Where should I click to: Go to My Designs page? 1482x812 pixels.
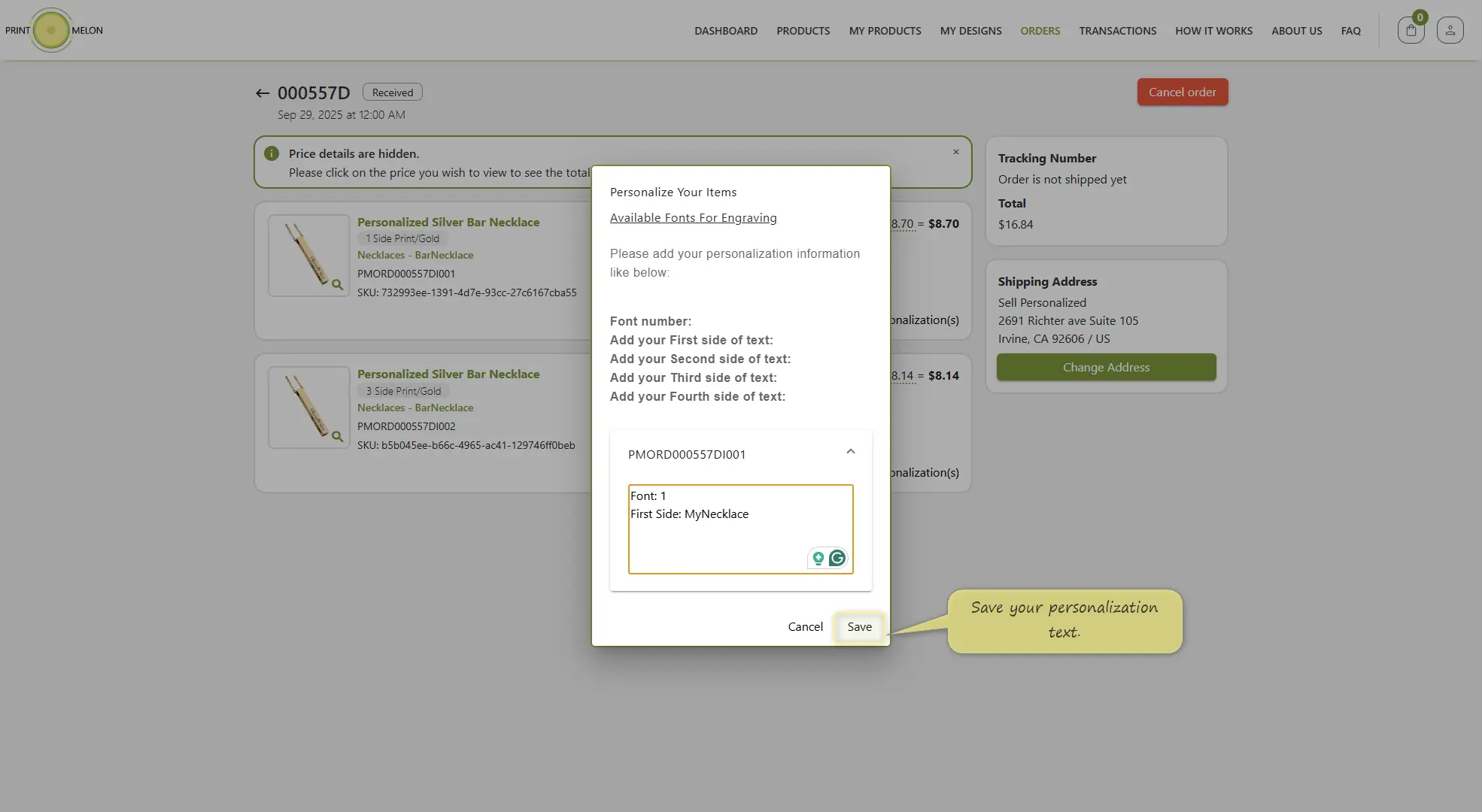point(970,31)
